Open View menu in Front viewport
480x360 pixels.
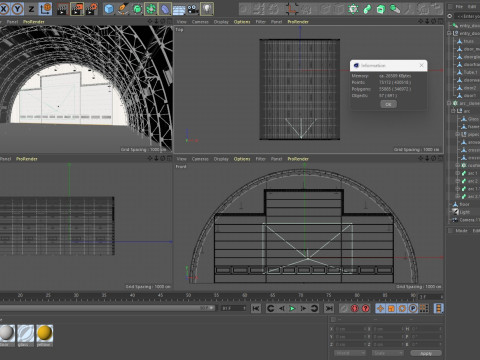tap(181, 159)
